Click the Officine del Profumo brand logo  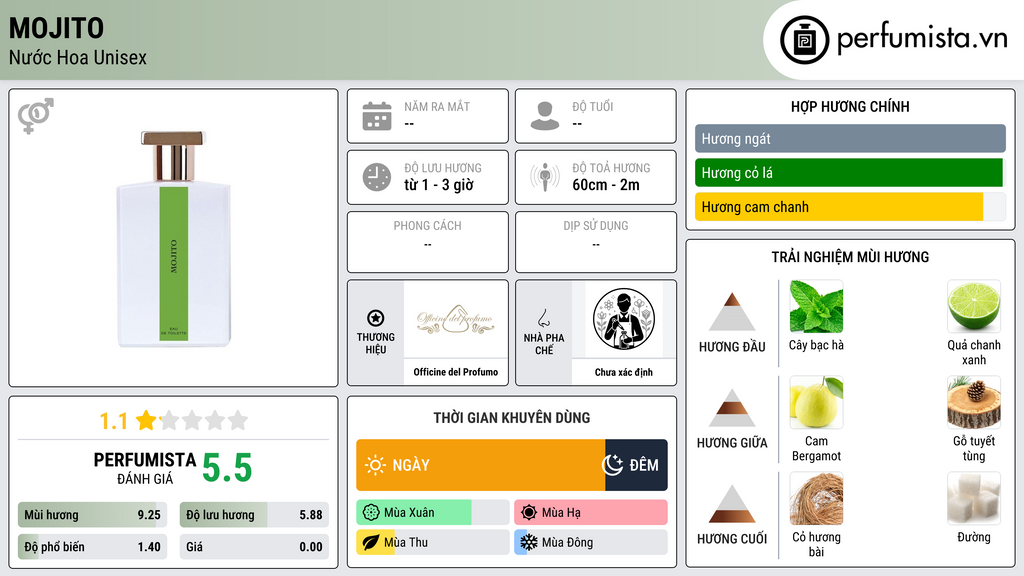(455, 320)
